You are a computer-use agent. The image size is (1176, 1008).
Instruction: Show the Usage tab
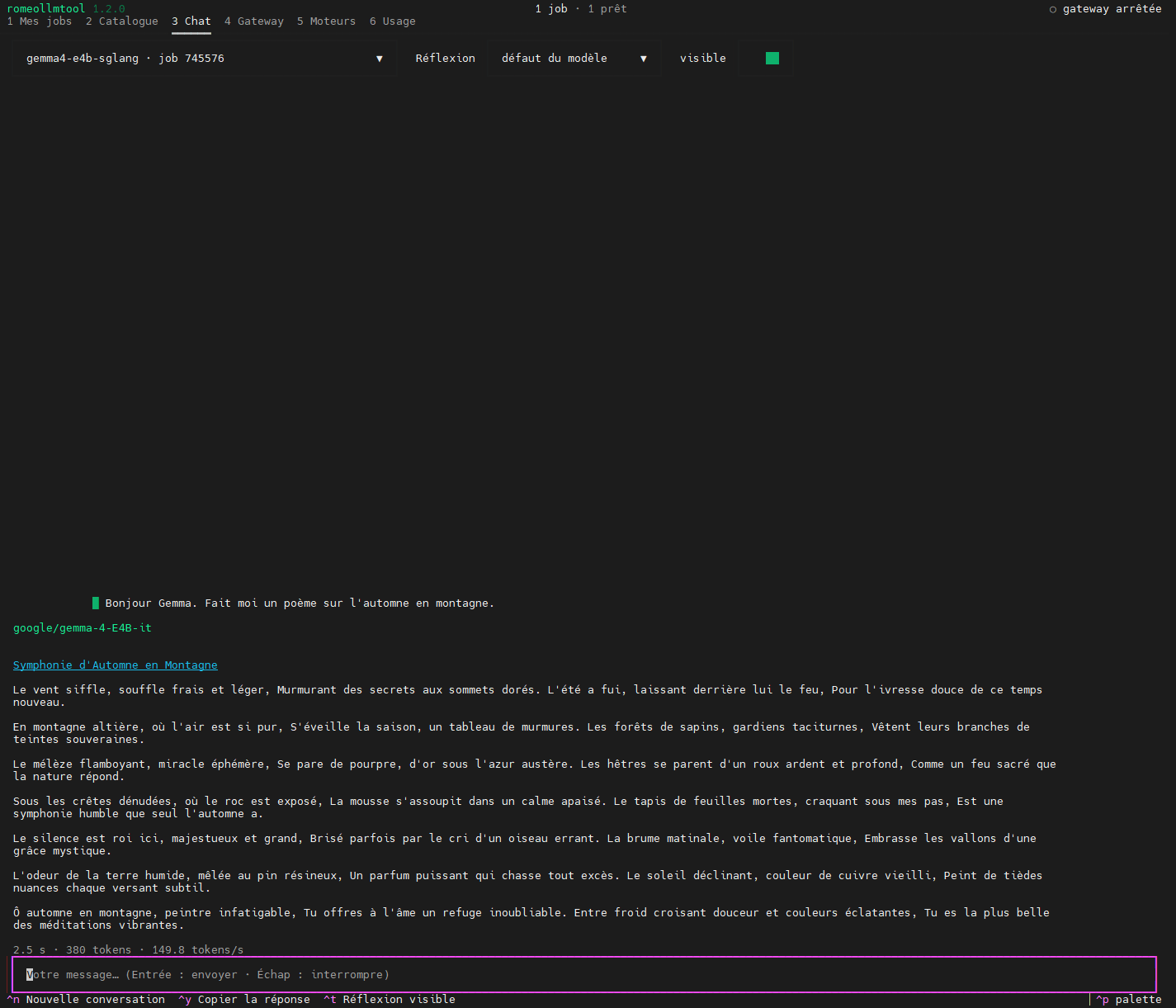tap(393, 21)
